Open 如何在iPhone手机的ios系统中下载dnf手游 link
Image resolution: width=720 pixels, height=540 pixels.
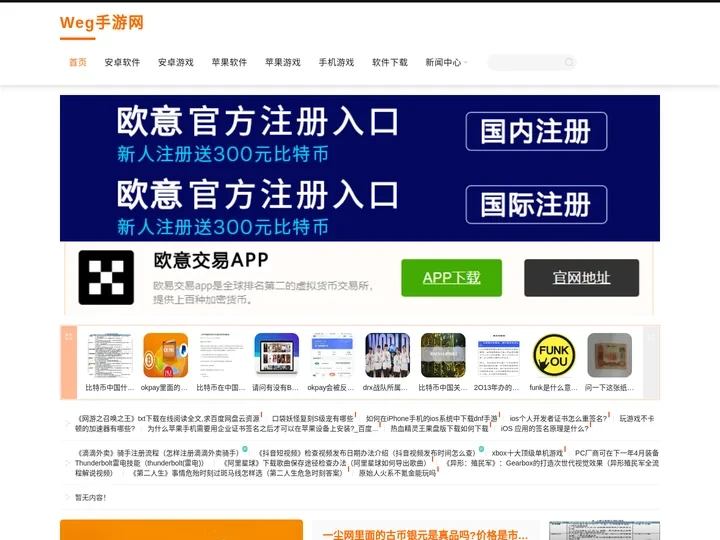click(432, 419)
